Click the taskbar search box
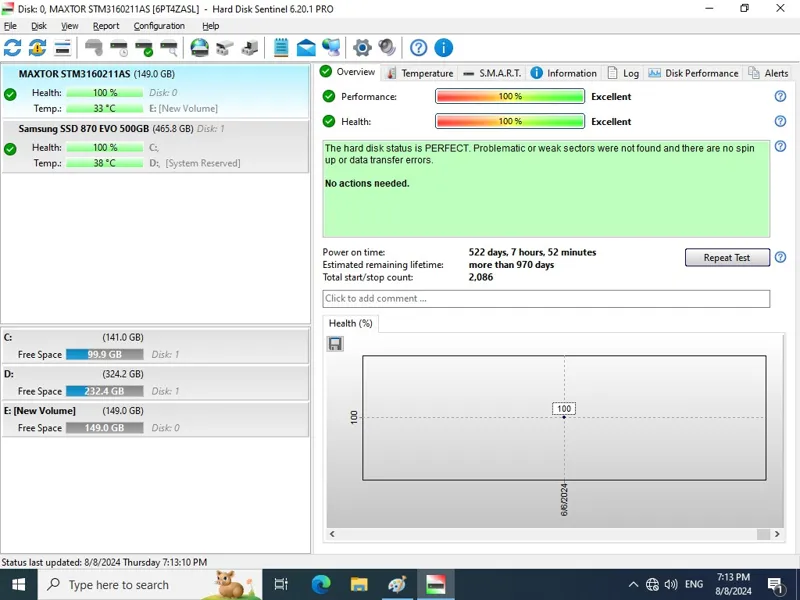Screen dimensions: 800x600 click(x=150, y=585)
